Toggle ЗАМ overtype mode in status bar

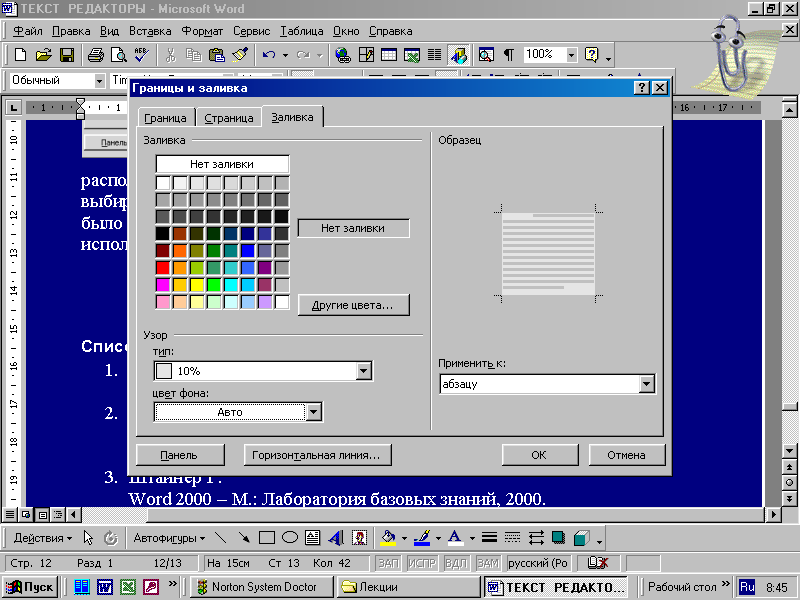pyautogui.click(x=488, y=563)
